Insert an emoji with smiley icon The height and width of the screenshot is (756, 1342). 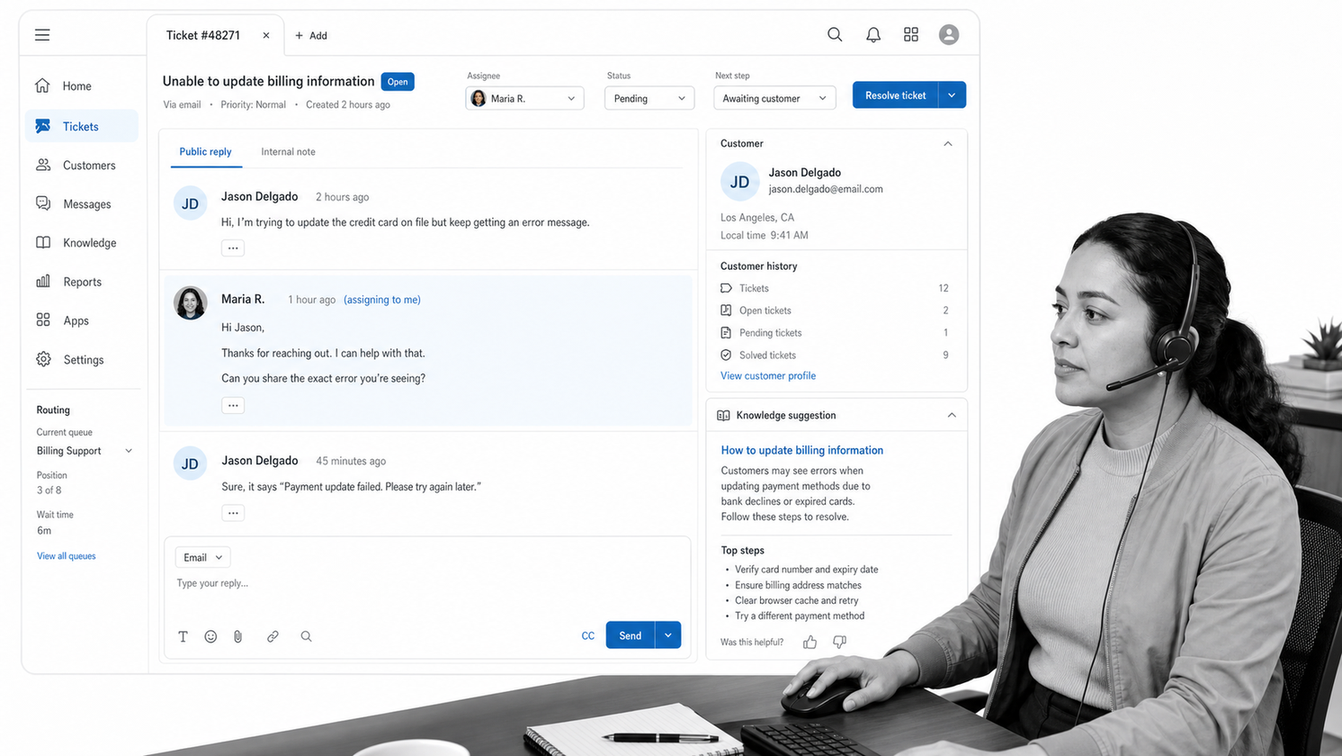(x=211, y=636)
